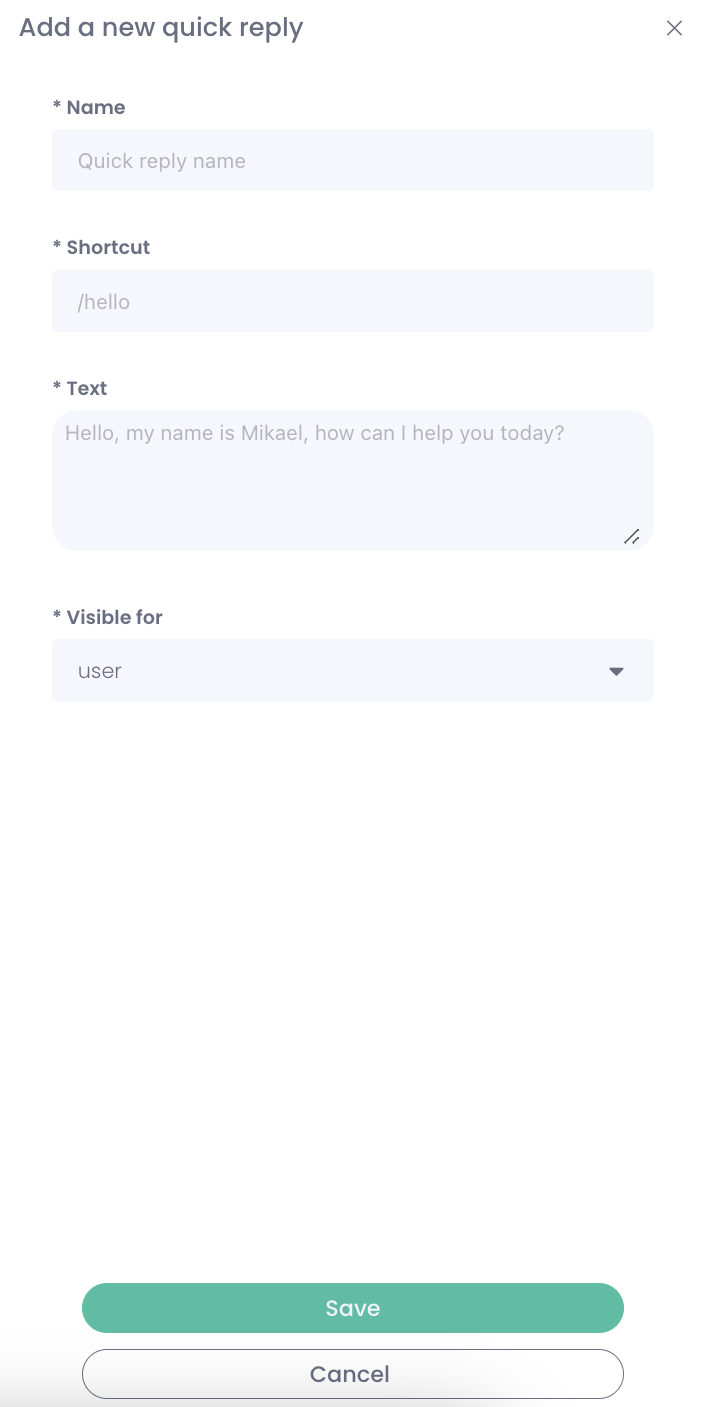Click the required asterisk beside Name
This screenshot has width=702, height=1407.
[57, 107]
